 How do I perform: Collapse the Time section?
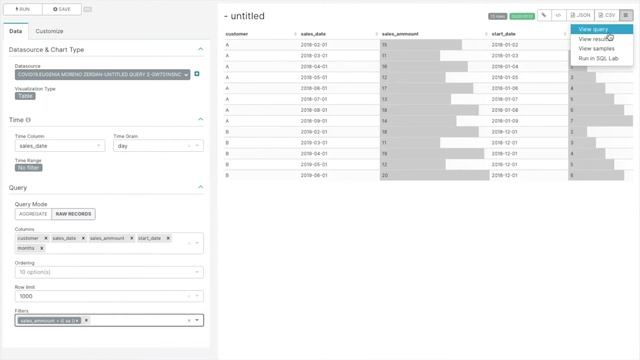click(200, 120)
